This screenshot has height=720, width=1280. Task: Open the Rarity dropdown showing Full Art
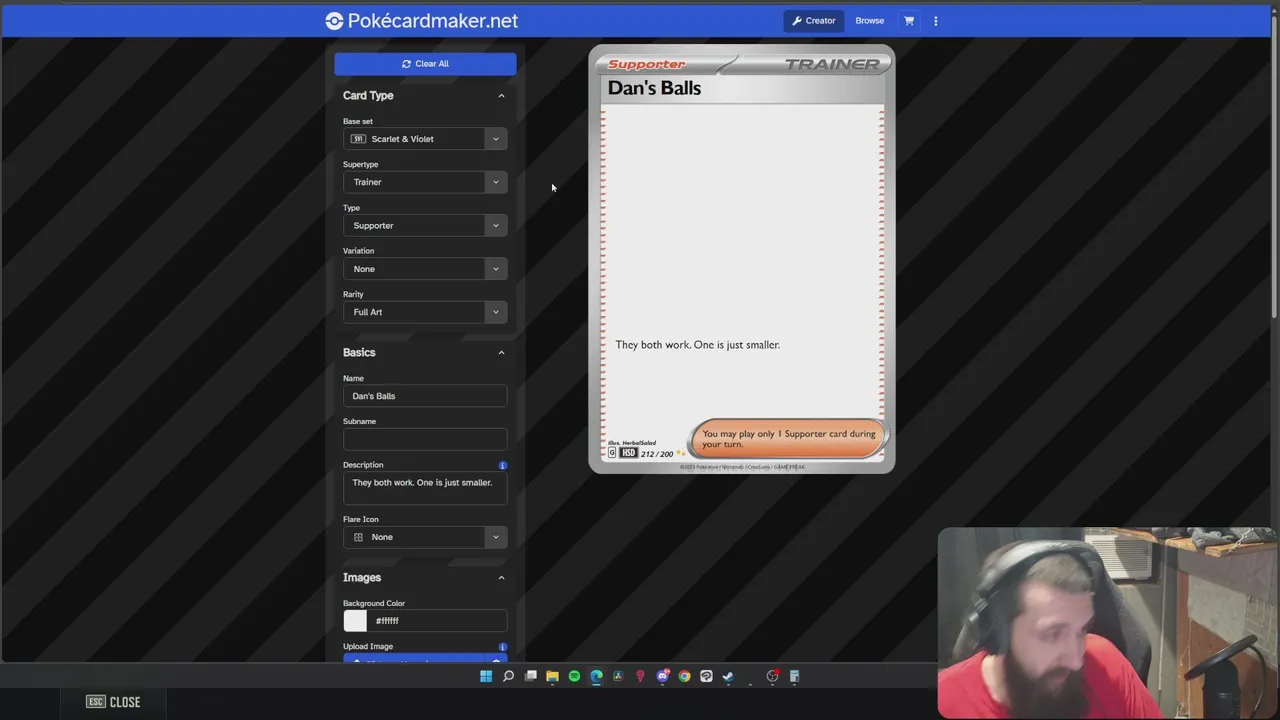425,312
